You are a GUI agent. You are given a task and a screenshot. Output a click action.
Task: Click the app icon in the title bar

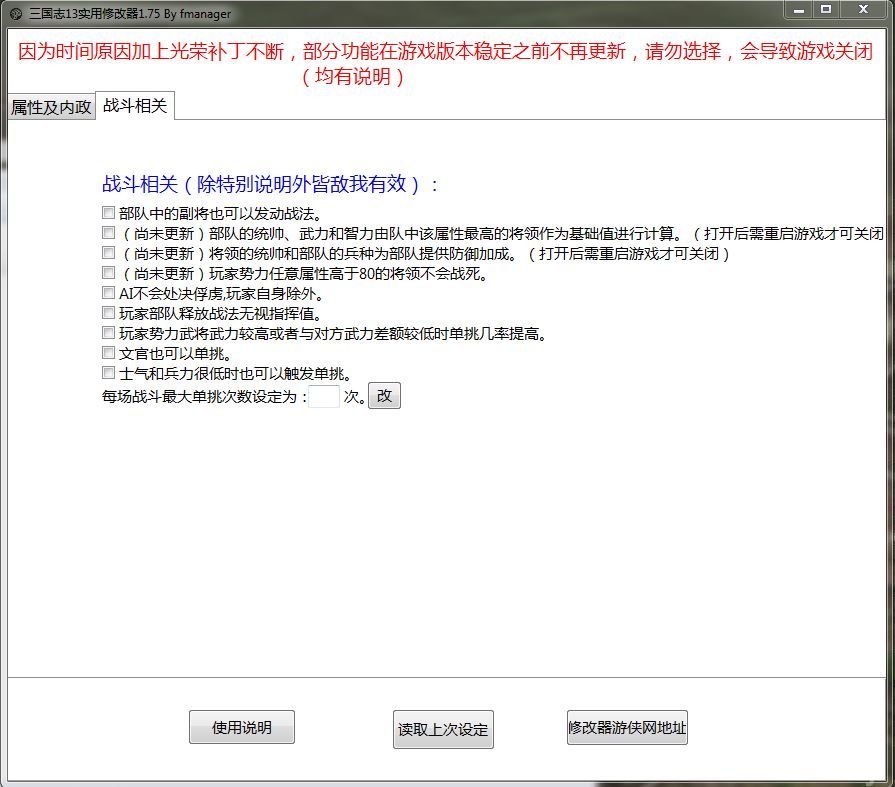click(15, 13)
